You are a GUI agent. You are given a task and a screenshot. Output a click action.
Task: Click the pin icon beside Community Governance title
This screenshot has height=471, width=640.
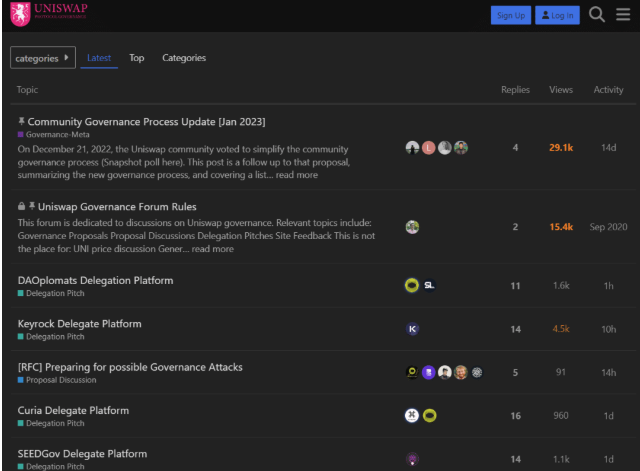(x=21, y=121)
